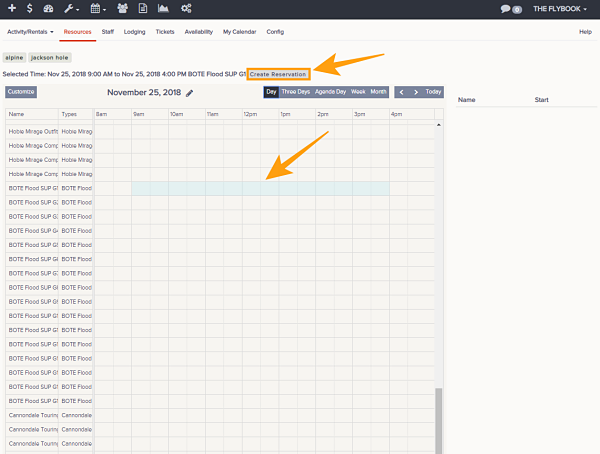
Task: Open the Config tab
Action: (x=275, y=32)
